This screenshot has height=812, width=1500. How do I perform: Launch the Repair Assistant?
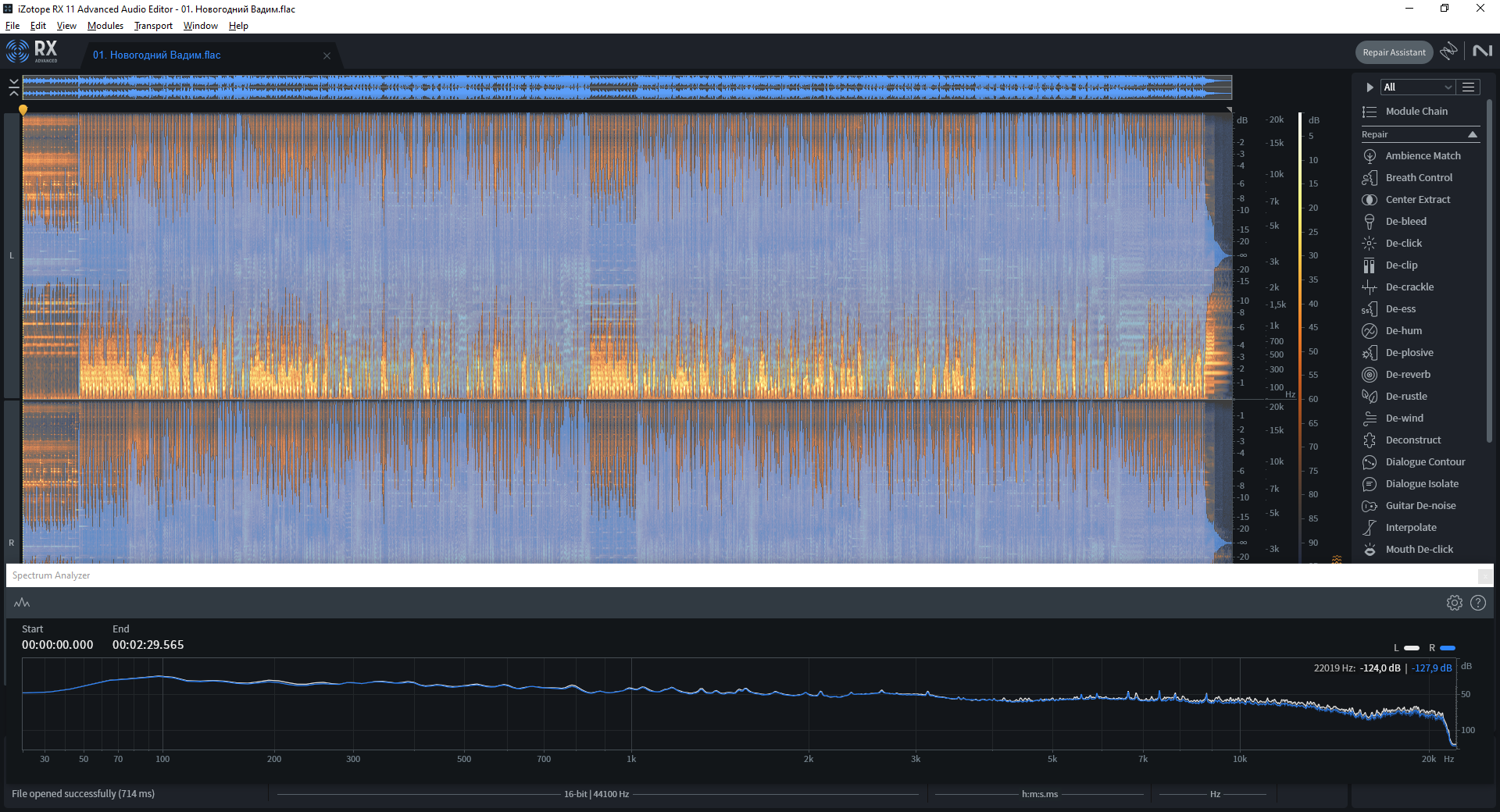click(x=1394, y=52)
